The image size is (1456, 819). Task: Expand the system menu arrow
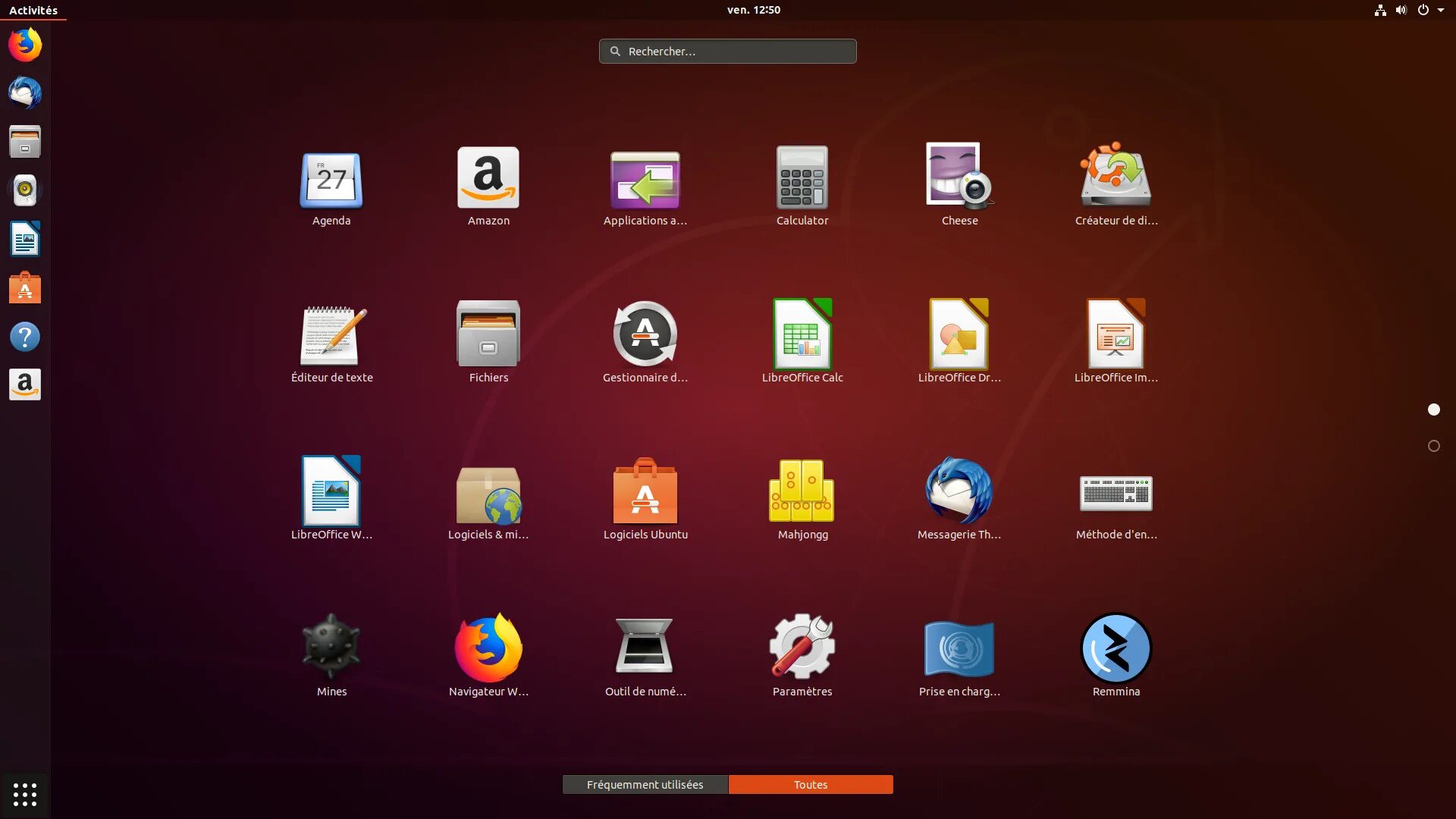1441,10
